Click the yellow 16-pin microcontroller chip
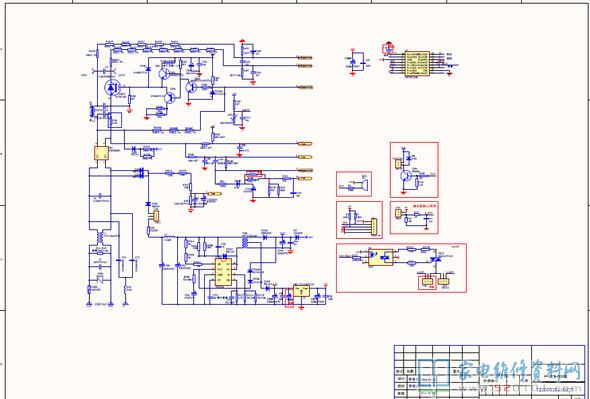 tap(417, 64)
